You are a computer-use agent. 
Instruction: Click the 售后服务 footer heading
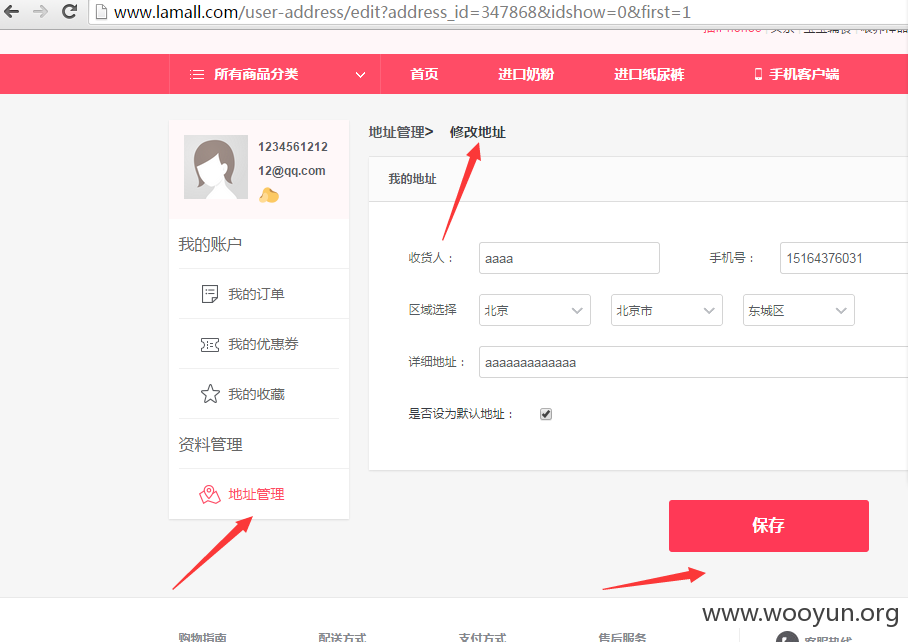[x=623, y=637]
